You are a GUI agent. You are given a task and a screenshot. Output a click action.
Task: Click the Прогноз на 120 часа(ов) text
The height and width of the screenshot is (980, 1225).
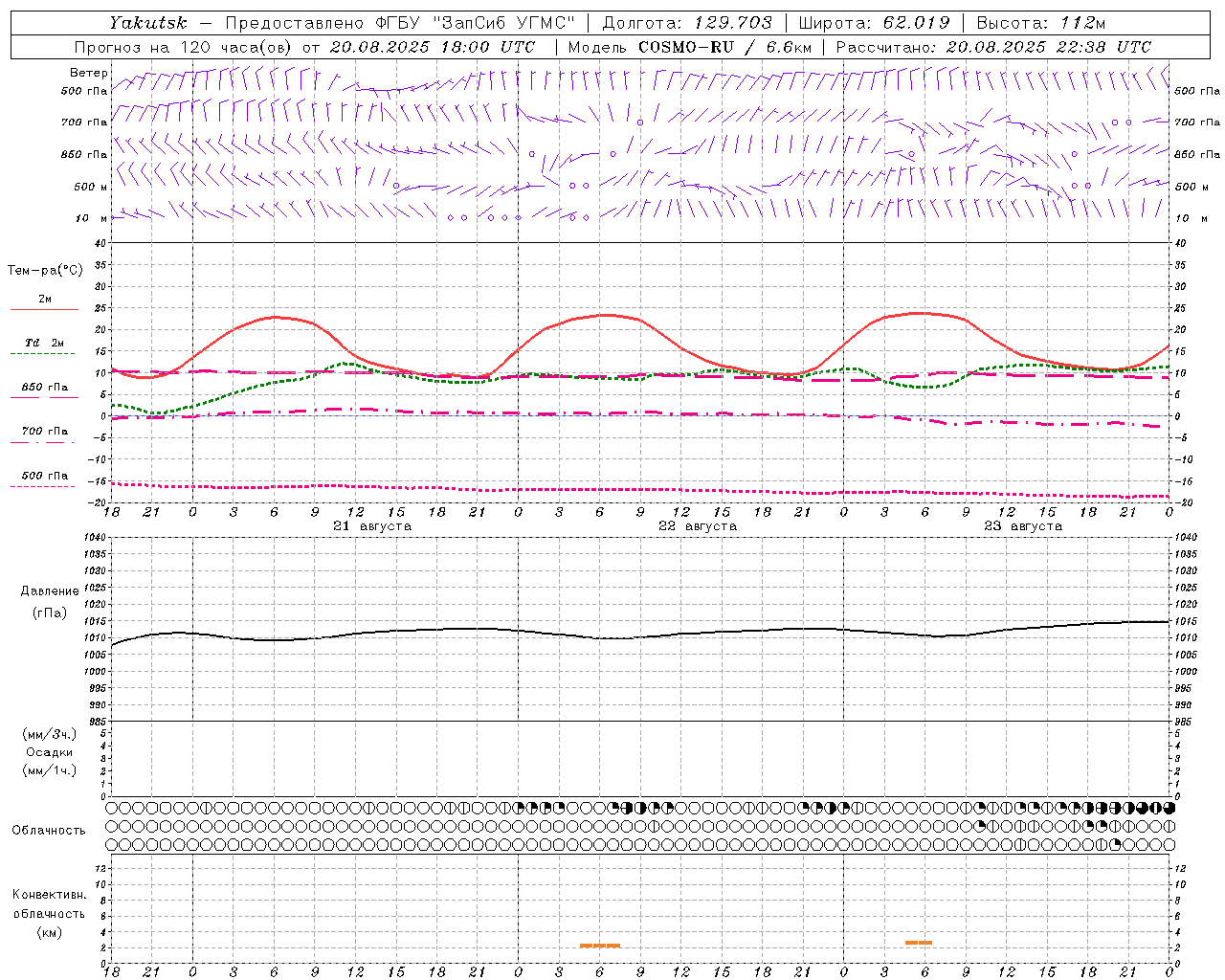point(184,46)
